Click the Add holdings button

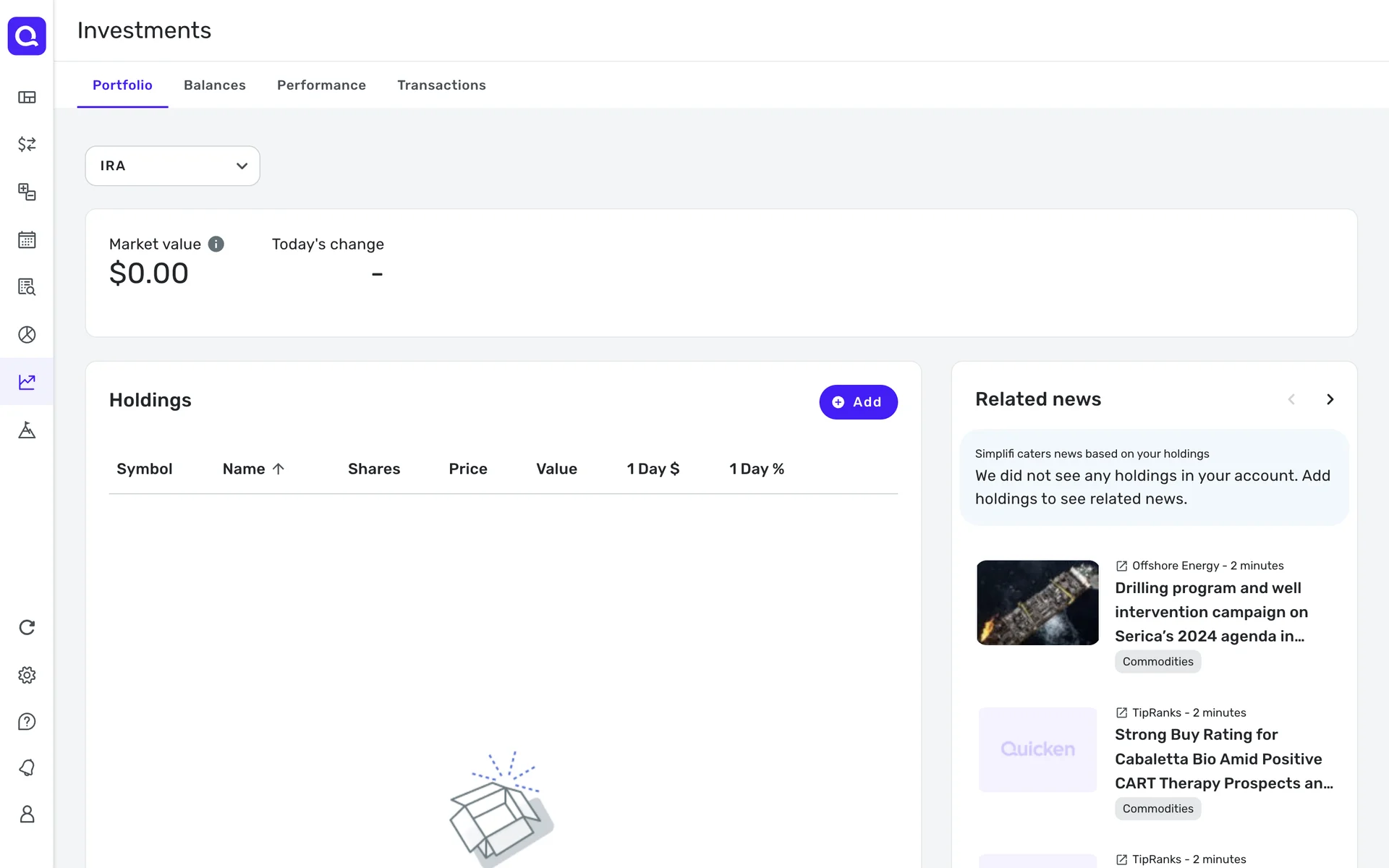click(858, 402)
